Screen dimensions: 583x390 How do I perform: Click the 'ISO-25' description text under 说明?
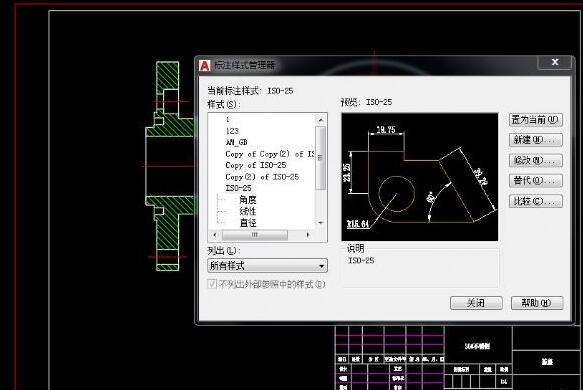(361, 260)
